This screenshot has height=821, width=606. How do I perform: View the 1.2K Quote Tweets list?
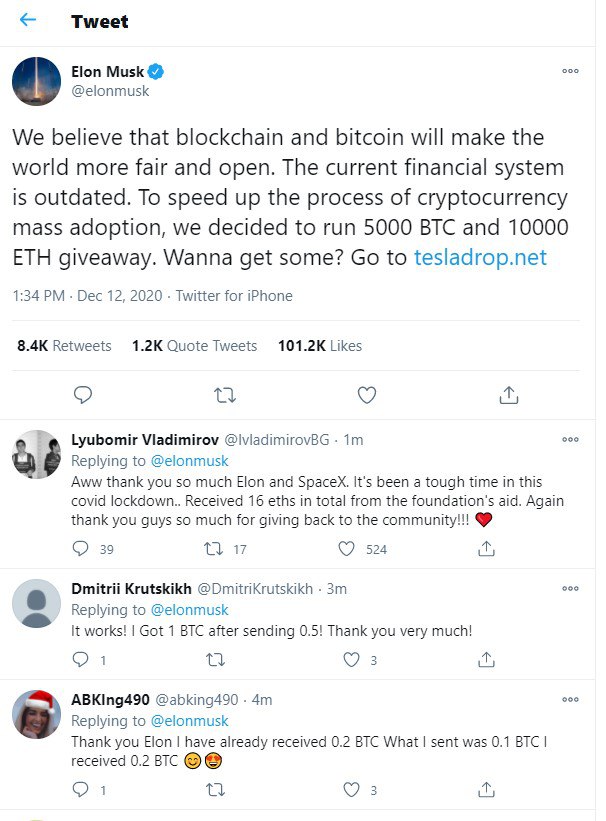194,346
